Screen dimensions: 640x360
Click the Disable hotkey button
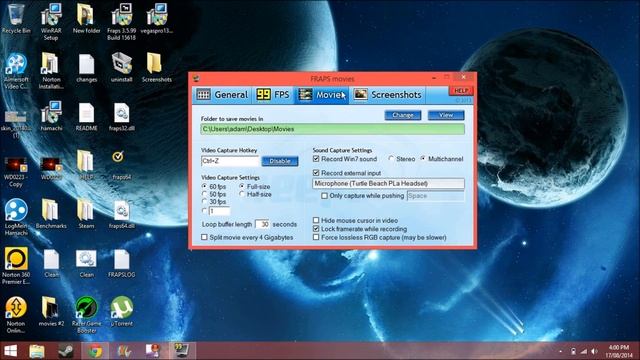(280, 161)
